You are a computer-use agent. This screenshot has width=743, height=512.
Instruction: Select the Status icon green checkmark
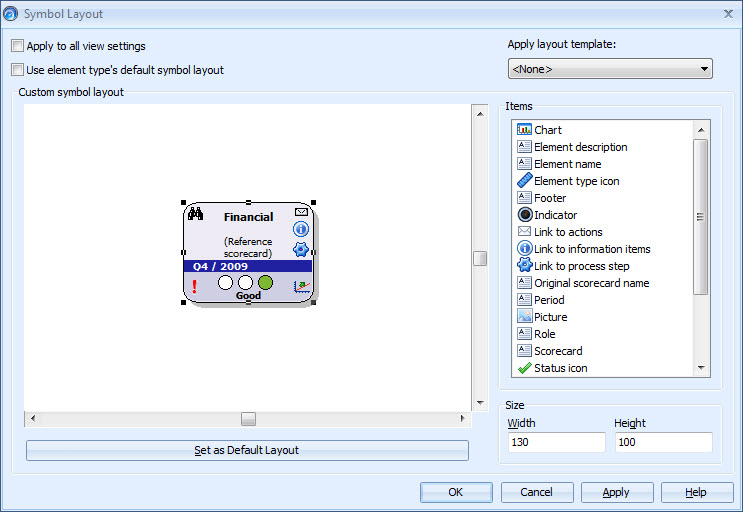[x=524, y=368]
